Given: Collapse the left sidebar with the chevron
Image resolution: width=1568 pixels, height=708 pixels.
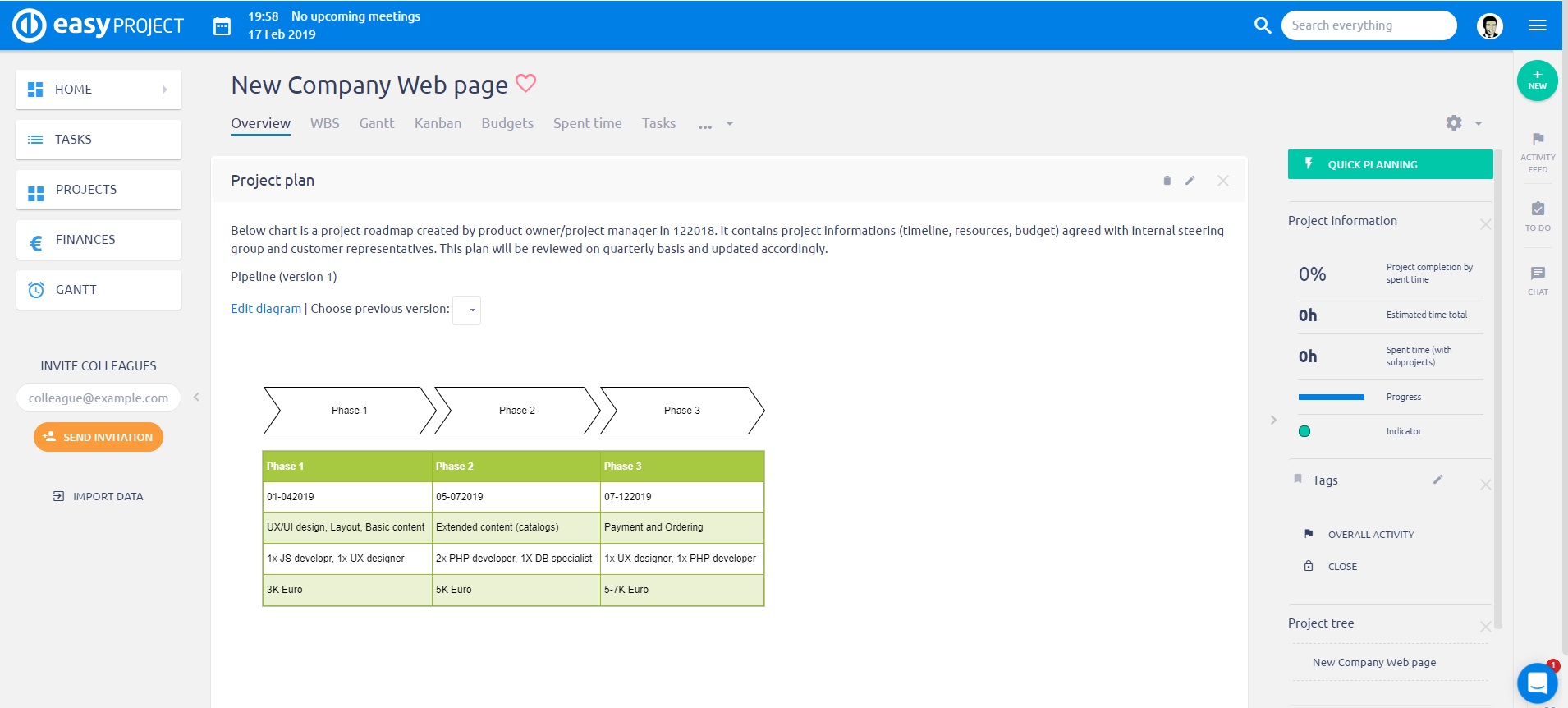Looking at the screenshot, I should pos(196,398).
